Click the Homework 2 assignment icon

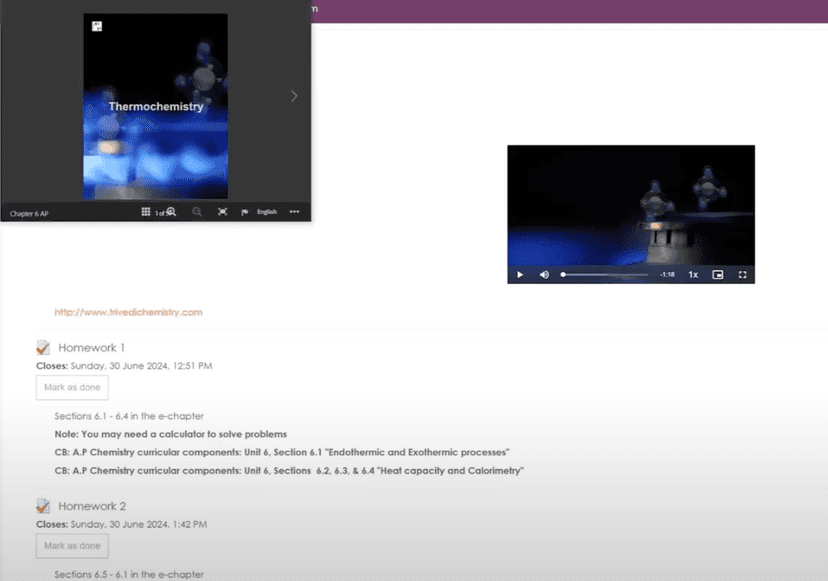pos(42,505)
